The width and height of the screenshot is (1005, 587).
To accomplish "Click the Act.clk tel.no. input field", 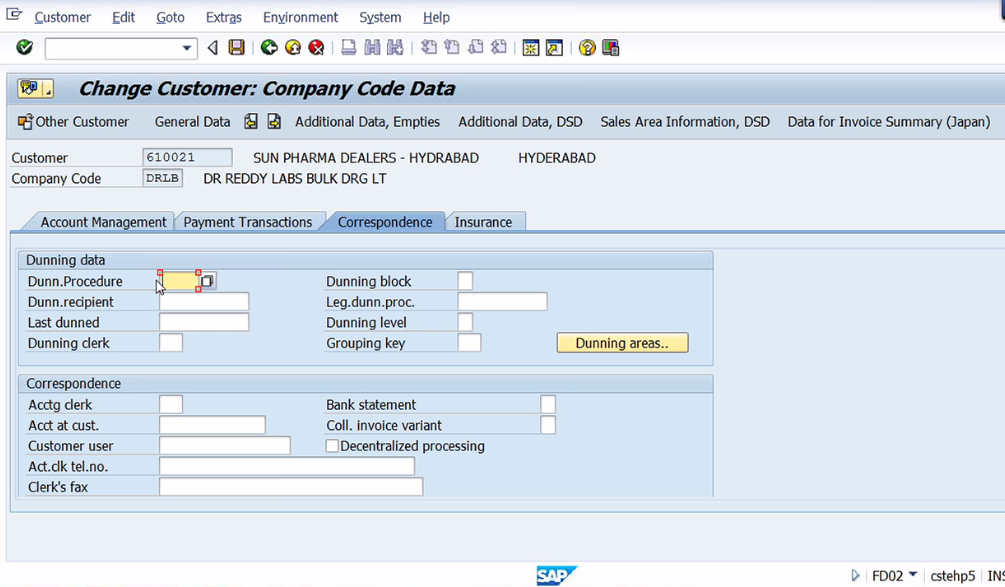I will 287,466.
